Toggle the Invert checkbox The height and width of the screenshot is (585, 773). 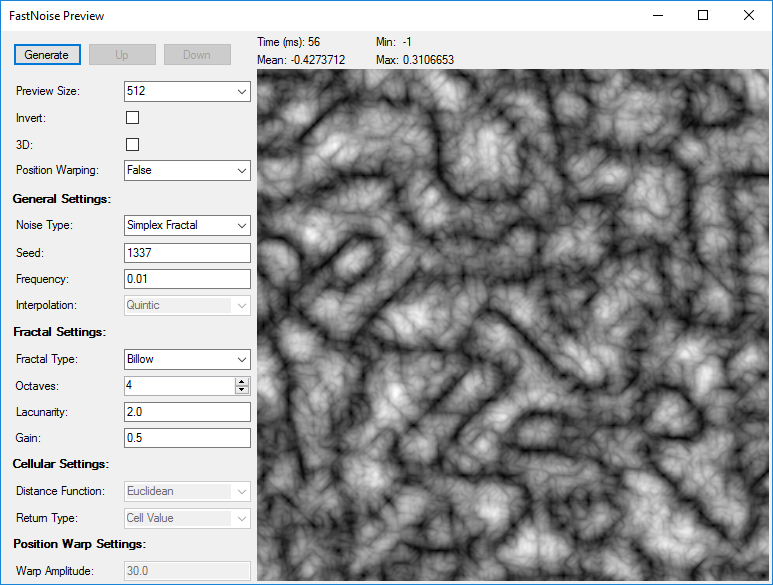[133, 118]
